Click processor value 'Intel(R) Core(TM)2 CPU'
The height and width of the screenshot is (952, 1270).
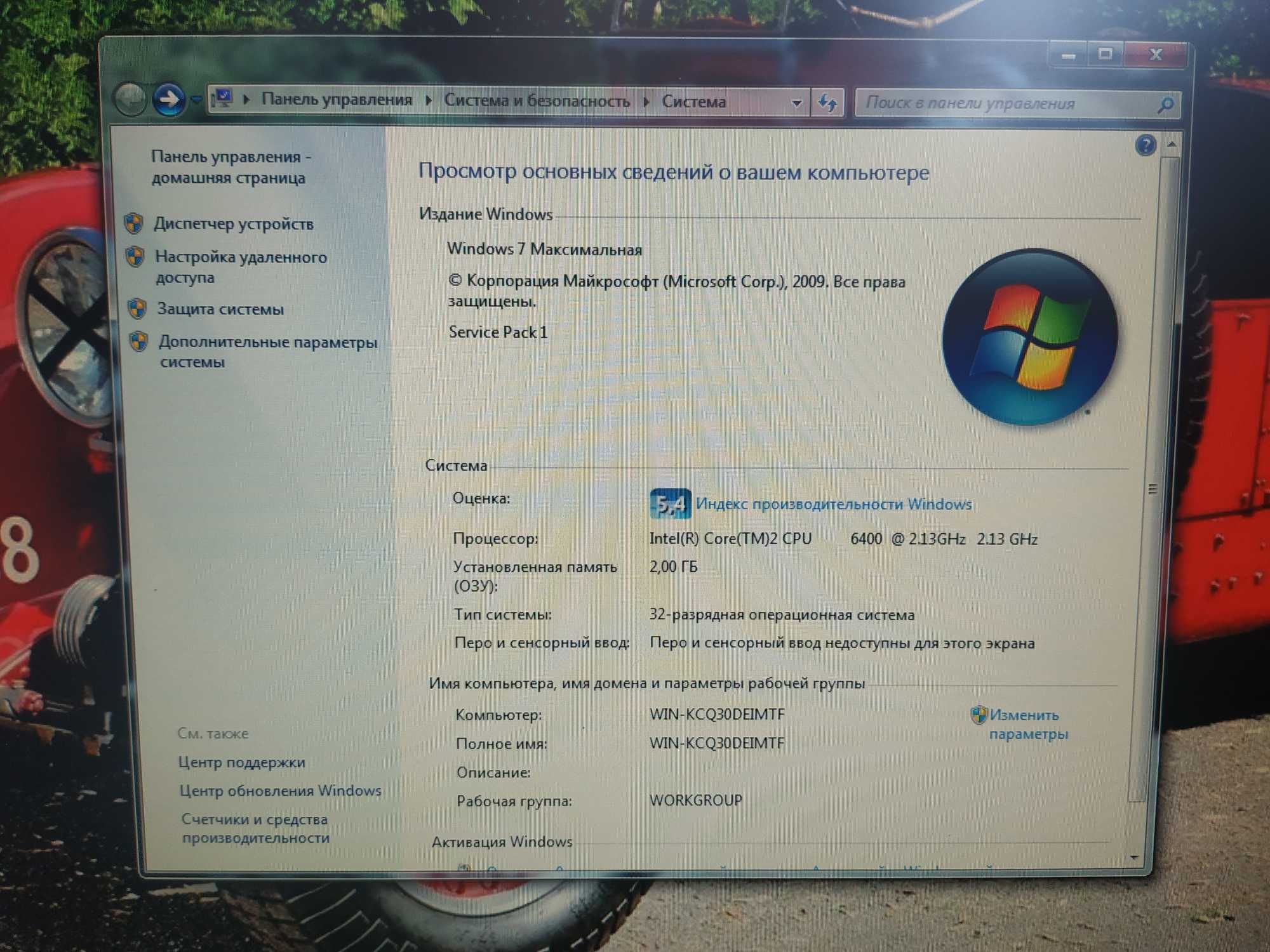(730, 539)
